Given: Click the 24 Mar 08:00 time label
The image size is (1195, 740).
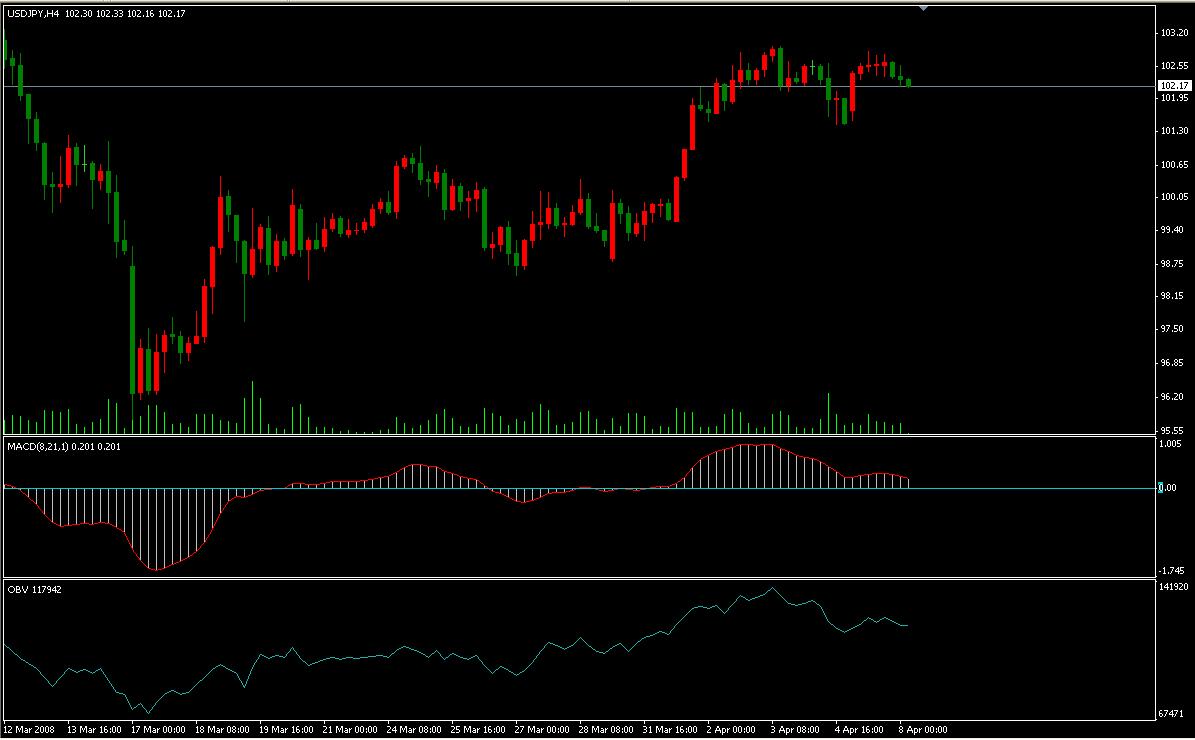Looking at the screenshot, I should point(414,730).
